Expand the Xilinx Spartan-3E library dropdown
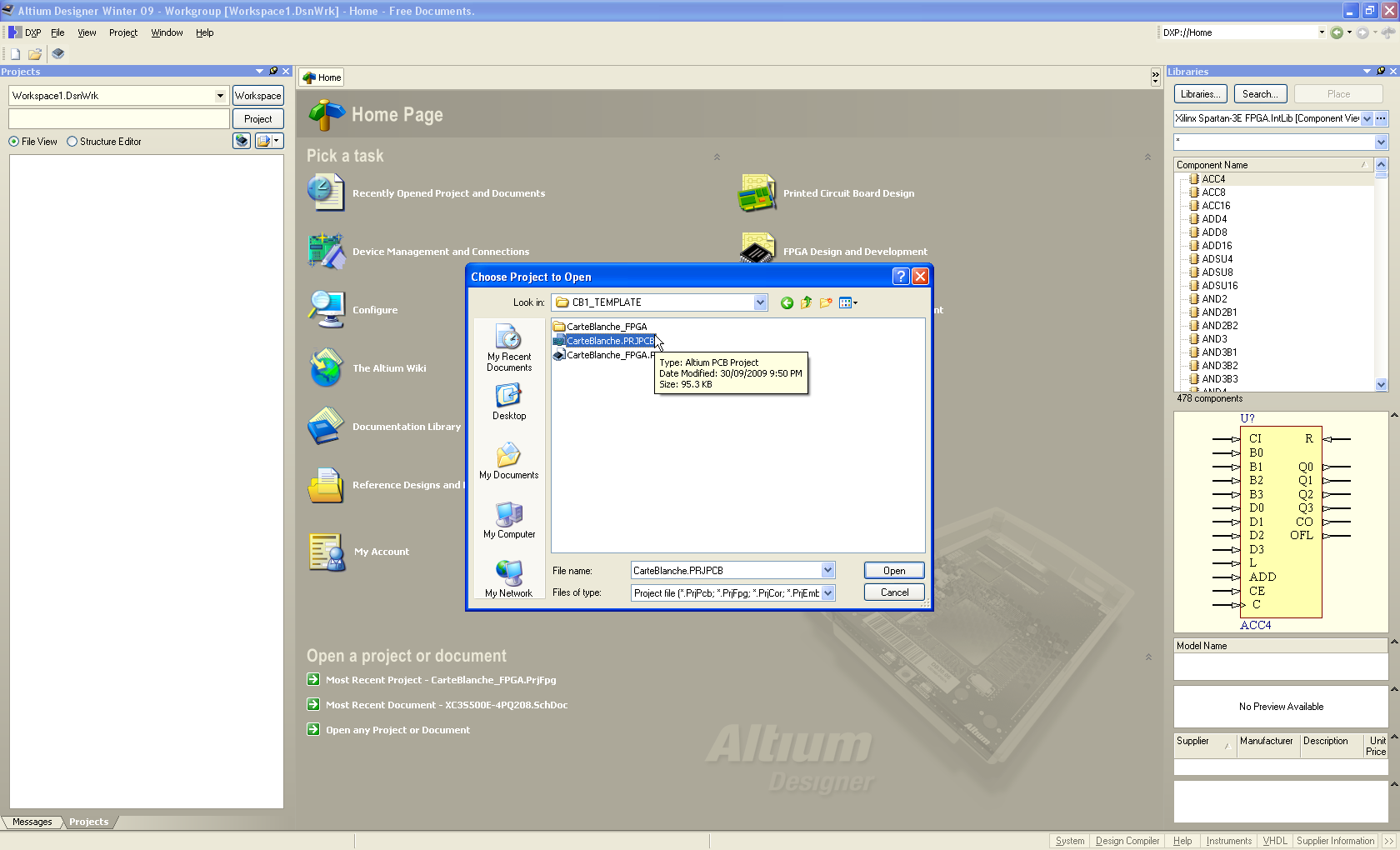The height and width of the screenshot is (850, 1400). [1367, 118]
